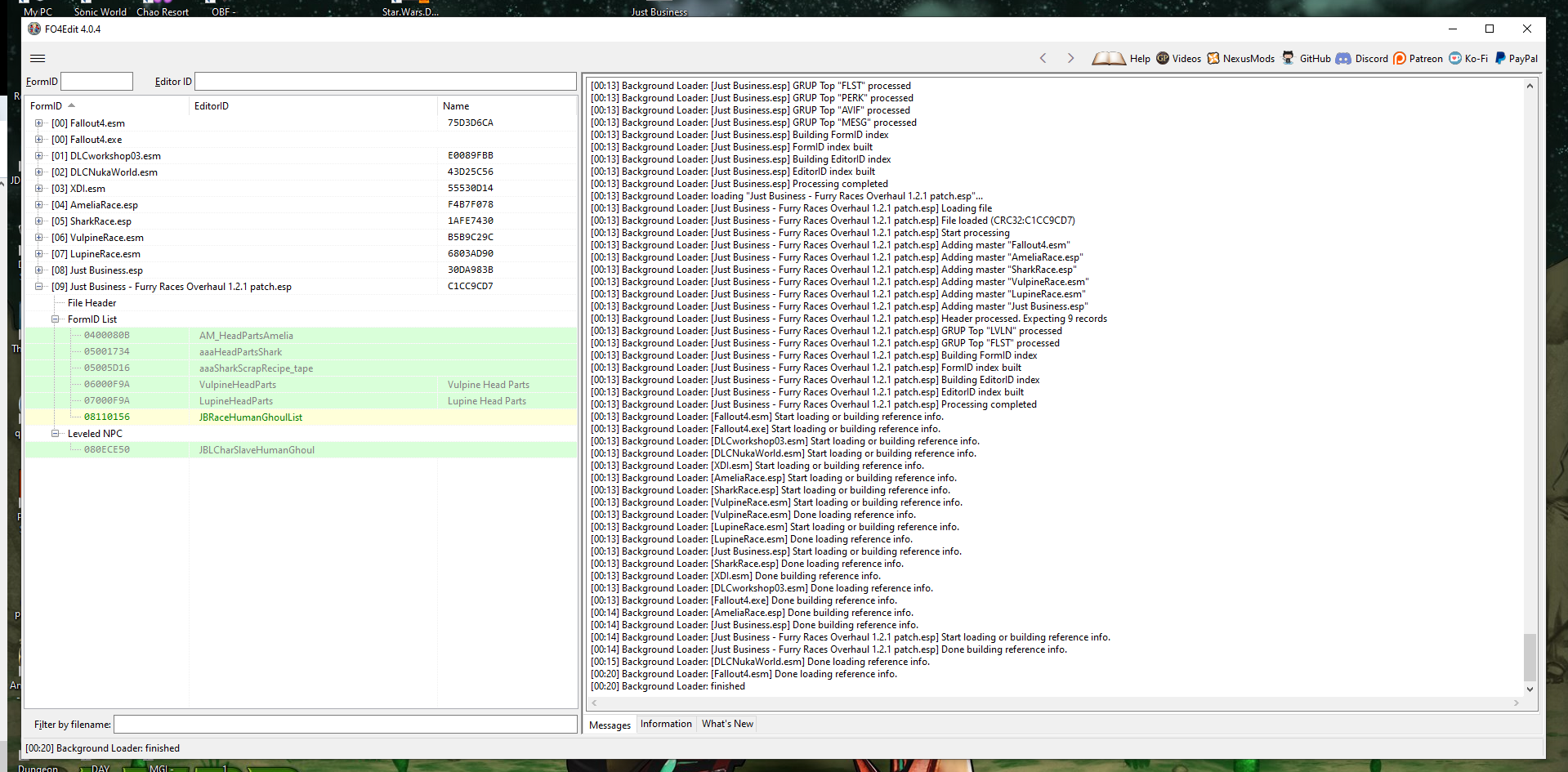Open the PayPal icon link
Screen dimensions: 1568x772
tap(1500, 58)
